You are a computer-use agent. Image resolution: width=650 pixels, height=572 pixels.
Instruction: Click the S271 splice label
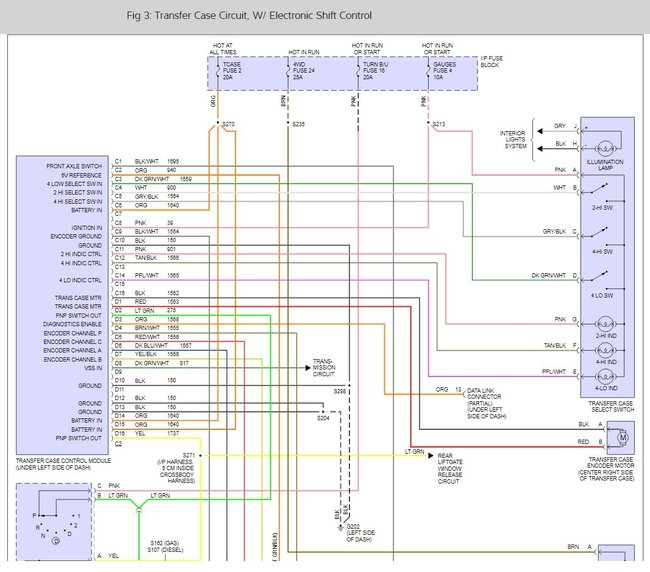(189, 455)
